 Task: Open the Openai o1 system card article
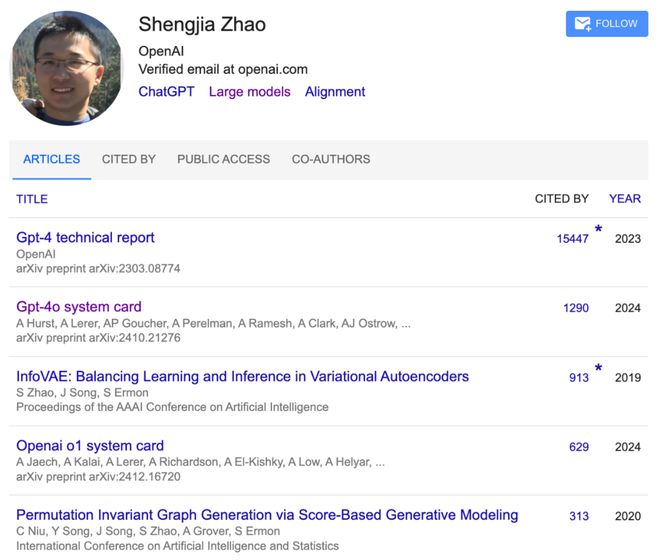coord(90,446)
